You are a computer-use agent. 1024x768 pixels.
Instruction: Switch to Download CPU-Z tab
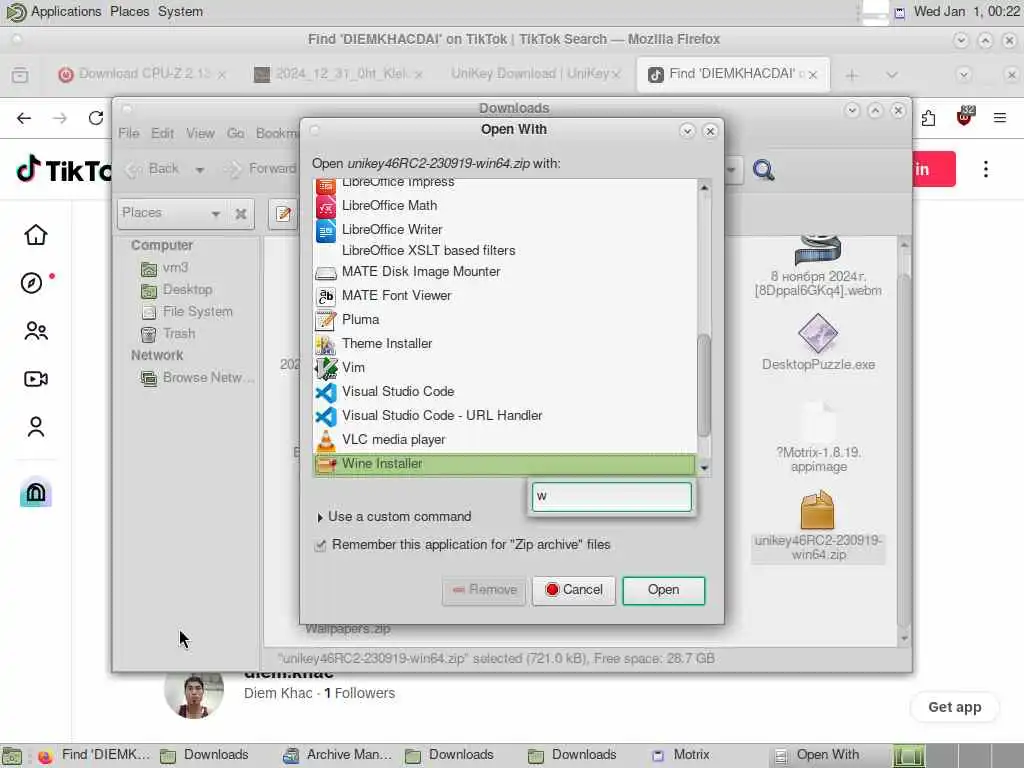click(x=142, y=74)
